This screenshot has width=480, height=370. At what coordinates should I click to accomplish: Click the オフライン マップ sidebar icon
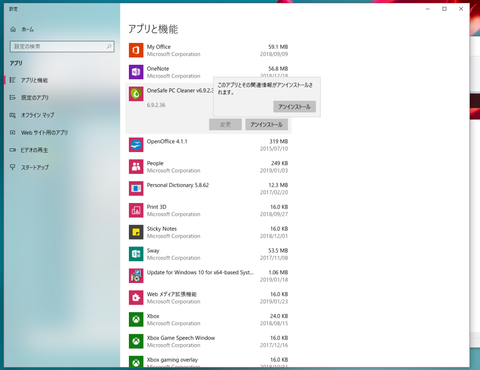(x=13, y=115)
